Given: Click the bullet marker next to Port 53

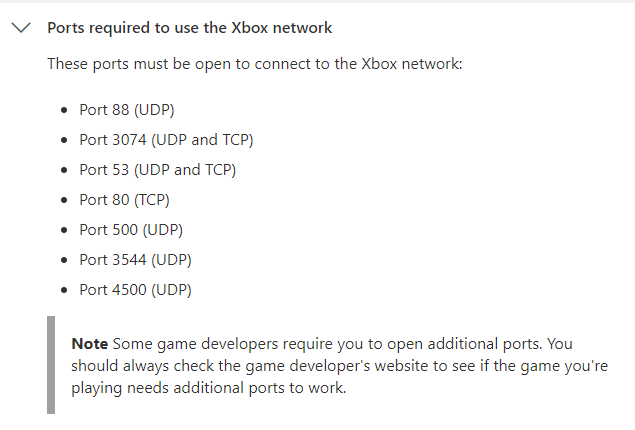Looking at the screenshot, I should point(65,170).
